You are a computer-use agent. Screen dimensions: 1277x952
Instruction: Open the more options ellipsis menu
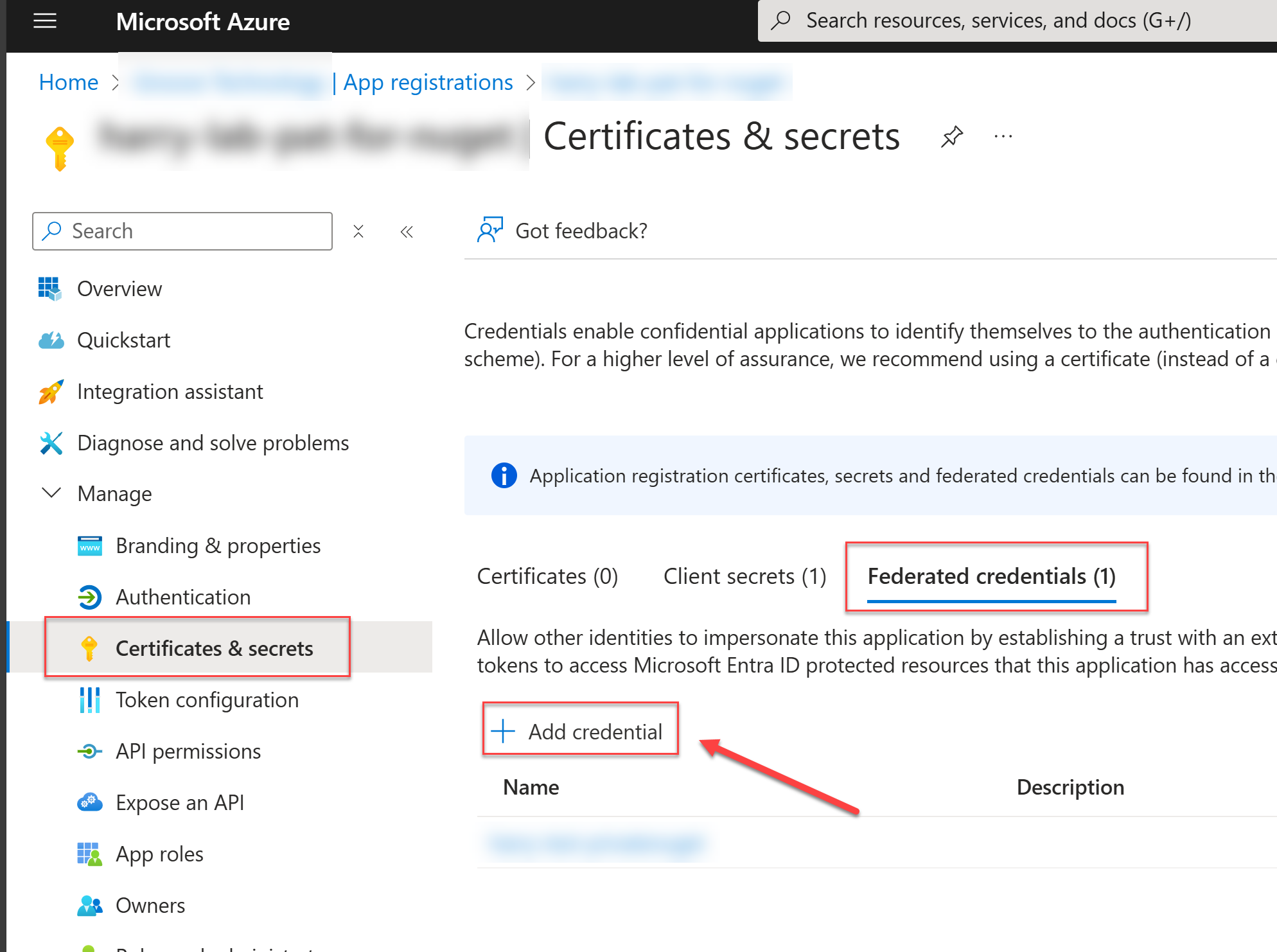[1002, 136]
